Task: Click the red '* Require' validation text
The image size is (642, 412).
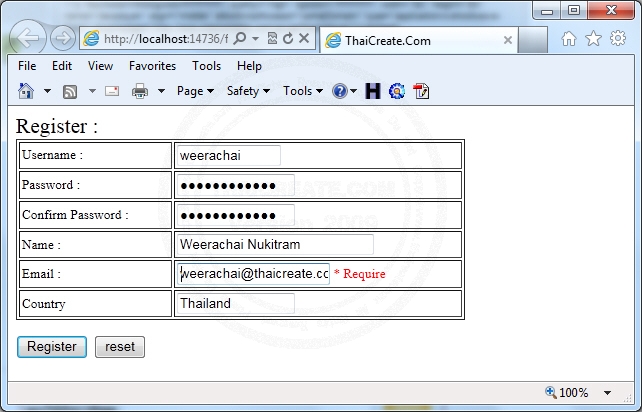Action: 360,274
